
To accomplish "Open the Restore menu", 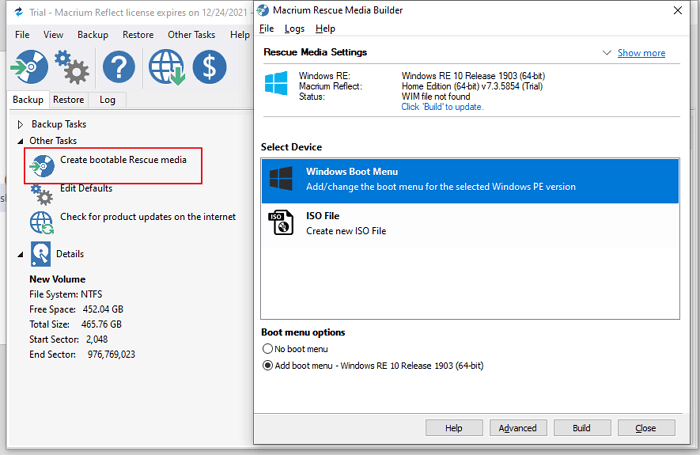I will click(138, 34).
